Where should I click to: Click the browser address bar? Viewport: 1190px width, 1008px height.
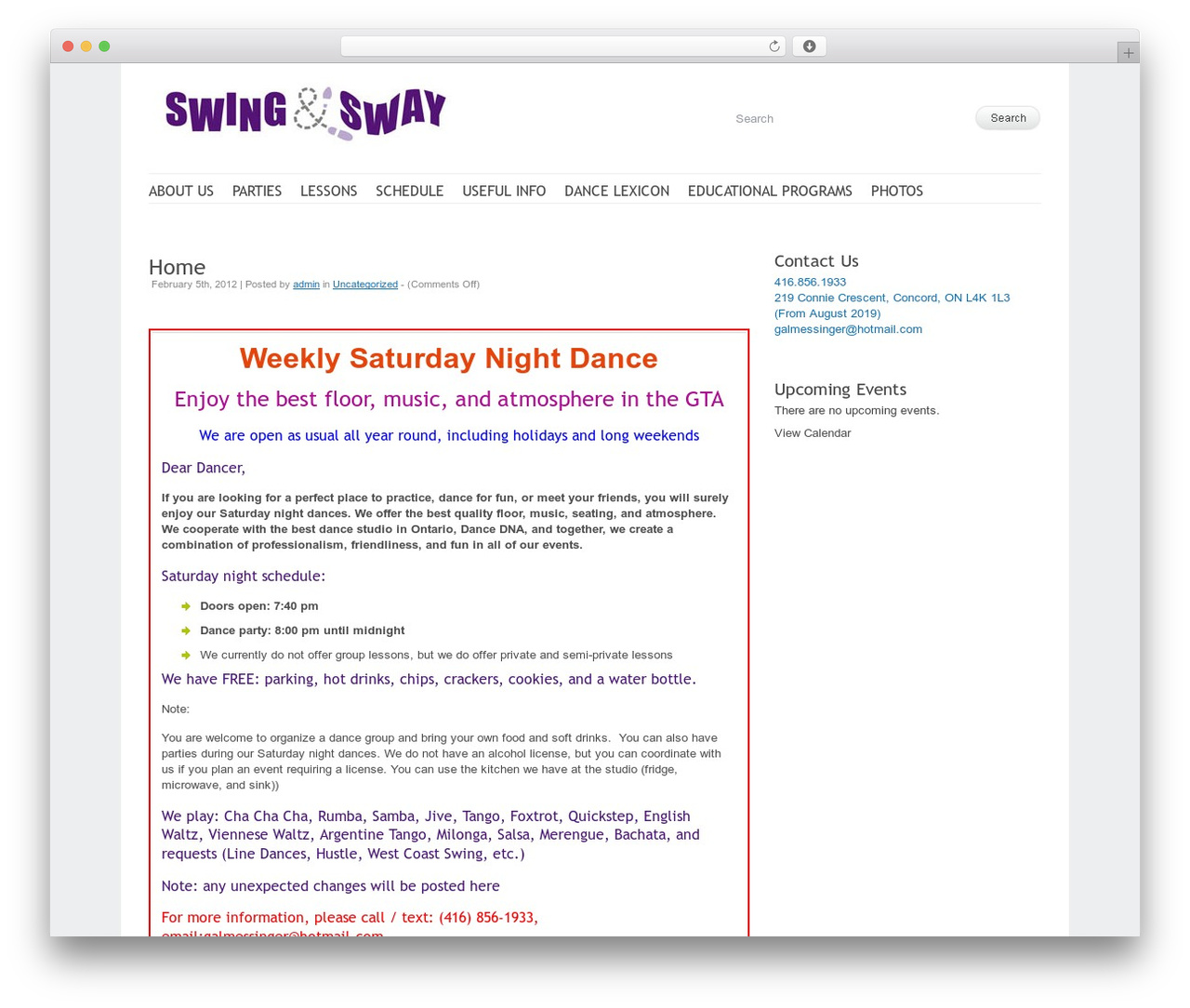pyautogui.click(x=563, y=46)
